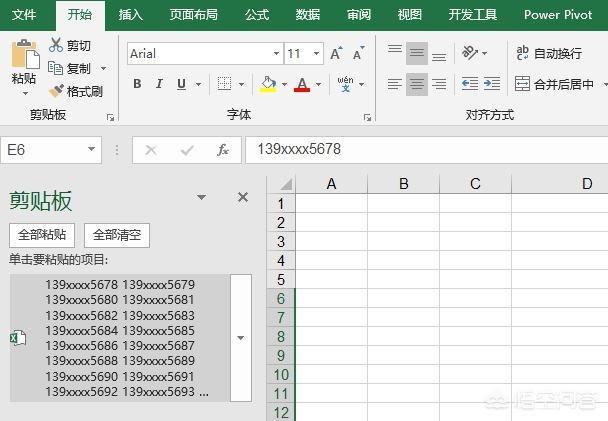Image resolution: width=608 pixels, height=421 pixels.
Task: Switch to the 插入 tab
Action: (131, 15)
